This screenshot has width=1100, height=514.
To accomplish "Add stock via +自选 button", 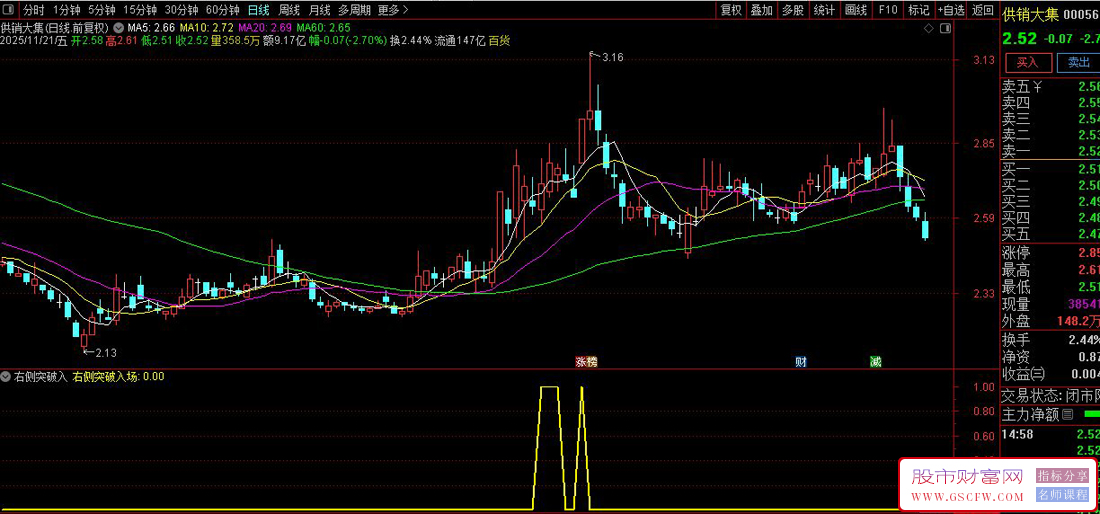I will coord(951,10).
